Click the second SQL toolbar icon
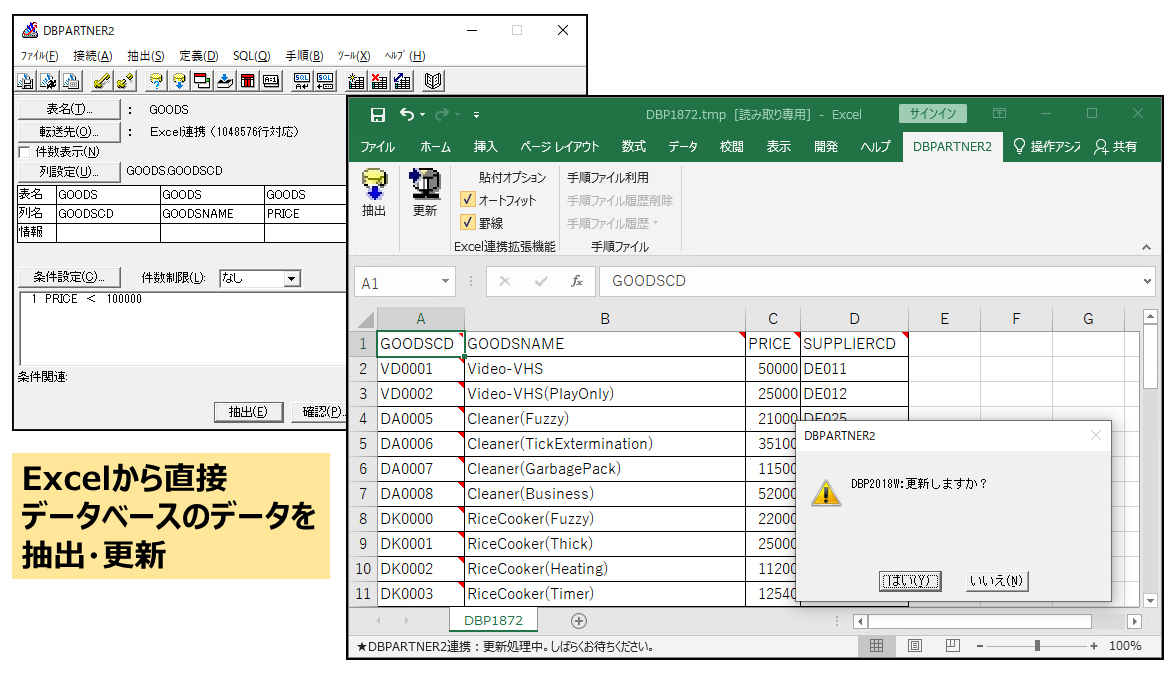The width and height of the screenshot is (1176, 673). pyautogui.click(x=326, y=81)
